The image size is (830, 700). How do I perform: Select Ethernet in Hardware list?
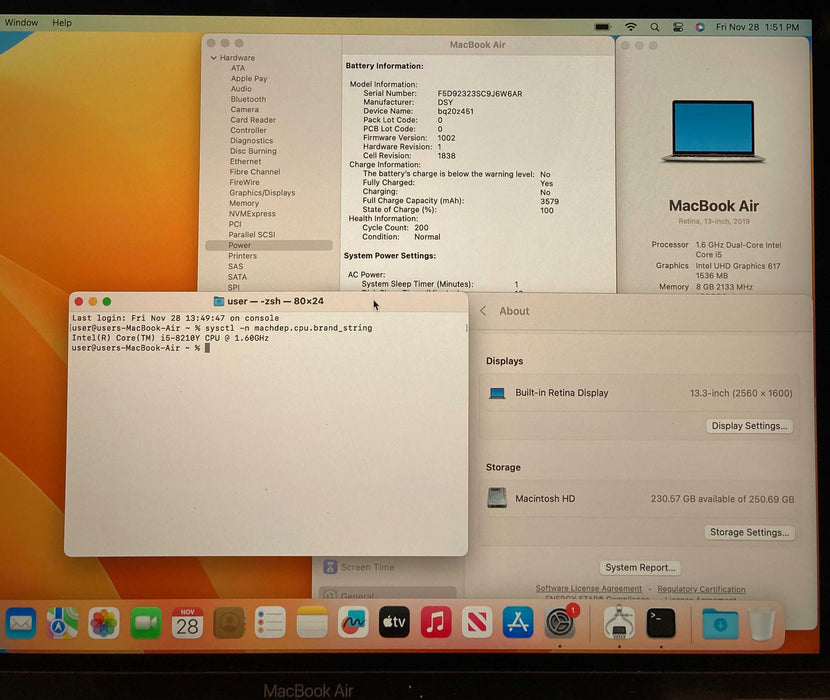coord(245,161)
